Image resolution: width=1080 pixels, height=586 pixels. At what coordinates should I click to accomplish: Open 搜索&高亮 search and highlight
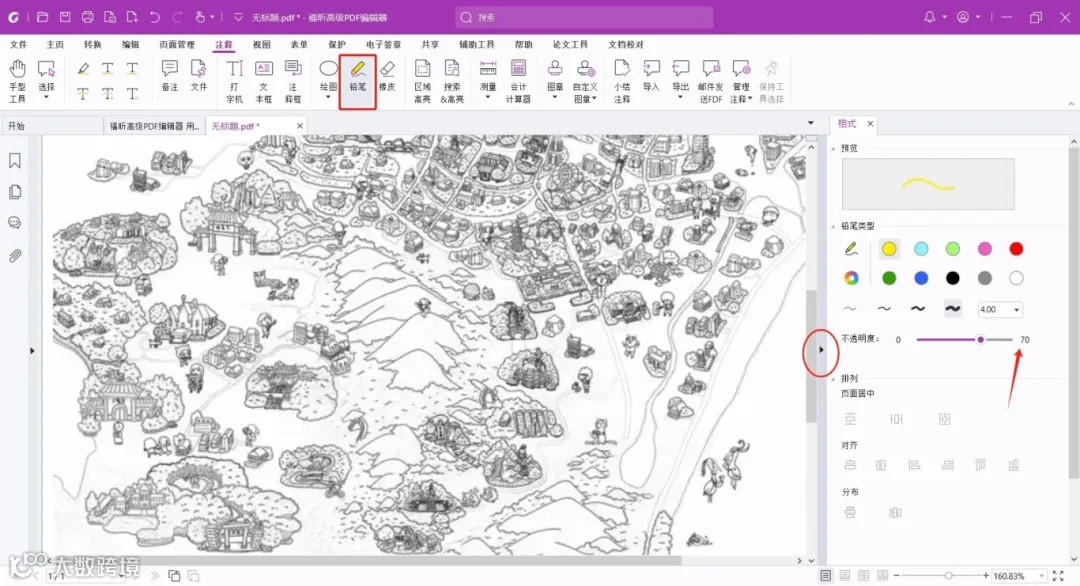point(452,81)
